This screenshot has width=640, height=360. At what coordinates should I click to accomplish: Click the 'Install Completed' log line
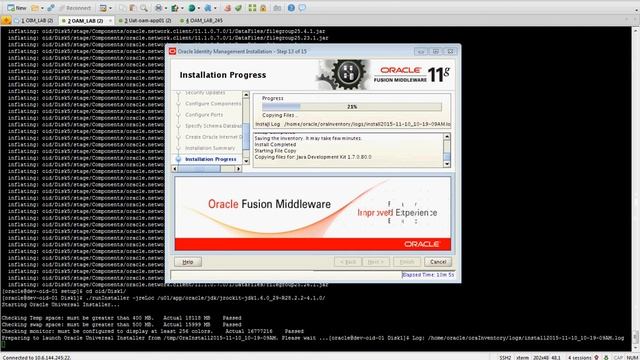(x=275, y=144)
